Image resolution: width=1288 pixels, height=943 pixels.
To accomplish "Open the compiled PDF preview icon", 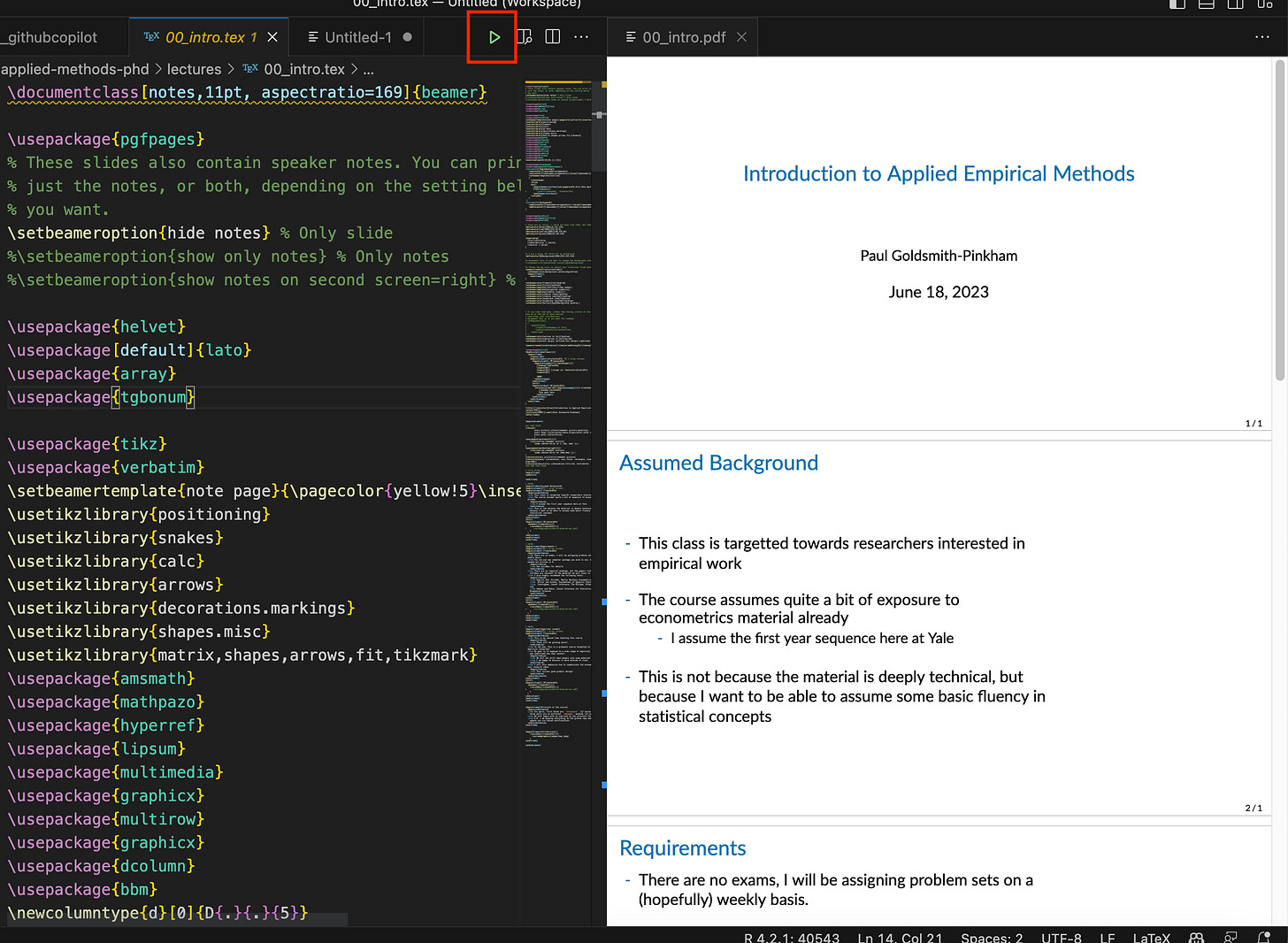I will (524, 36).
